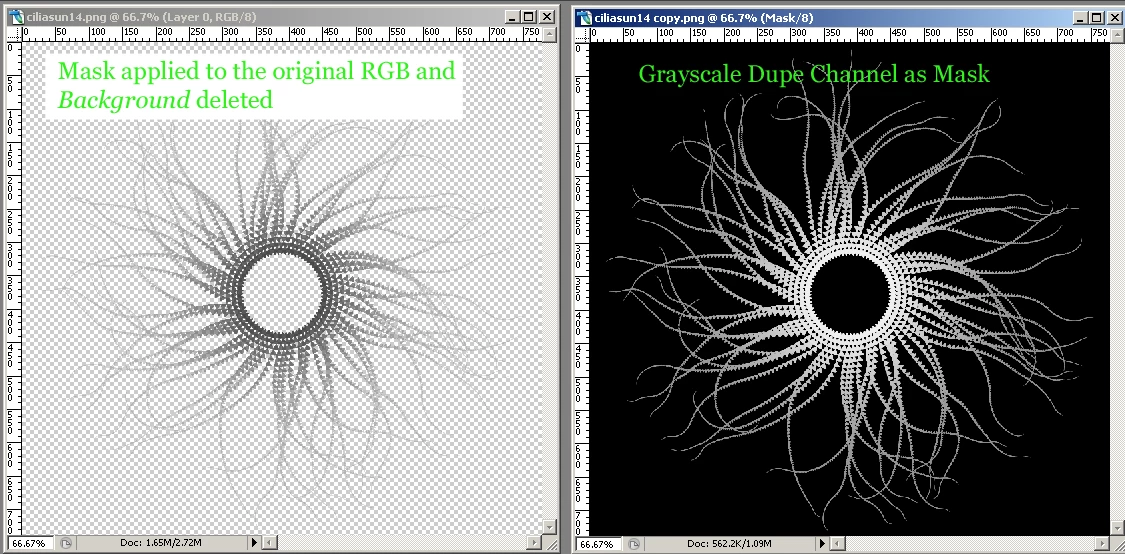Click the Doc: 1.65M/2.72M status text
The image size is (1125, 554).
pyautogui.click(x=160, y=543)
